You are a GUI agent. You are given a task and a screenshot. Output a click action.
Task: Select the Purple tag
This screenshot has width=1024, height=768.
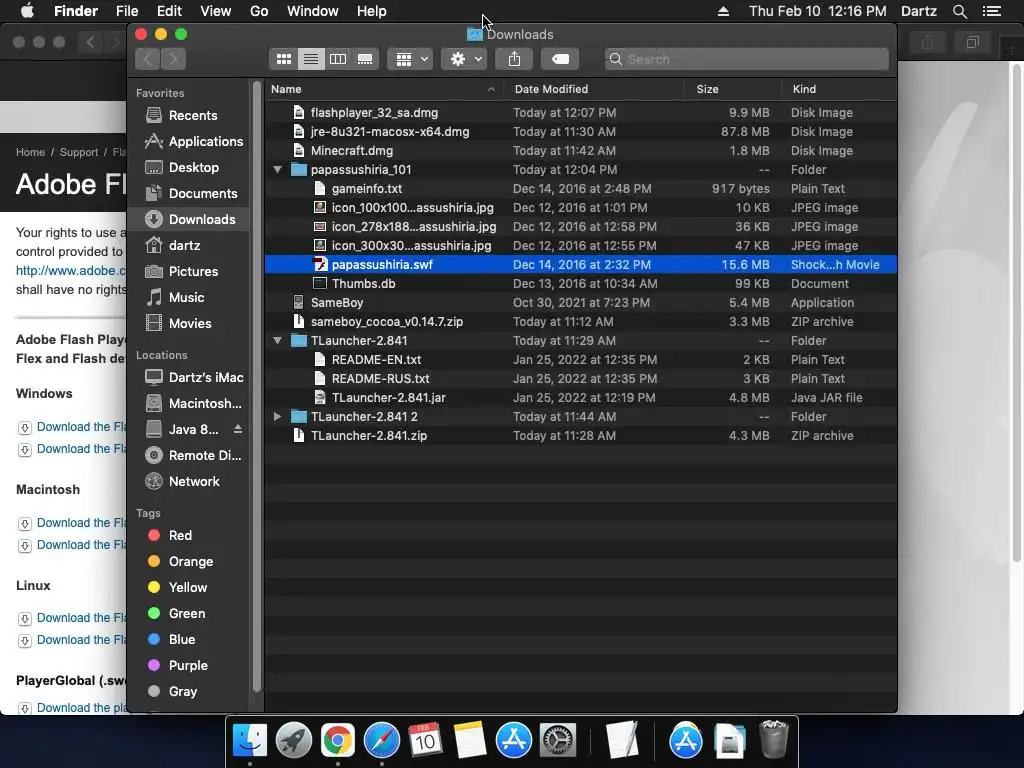[188, 665]
